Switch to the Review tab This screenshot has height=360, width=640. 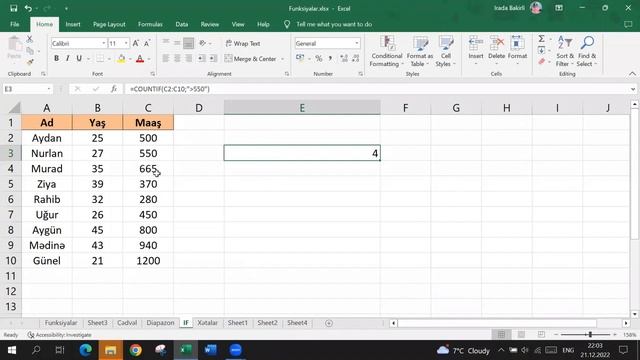(x=209, y=24)
